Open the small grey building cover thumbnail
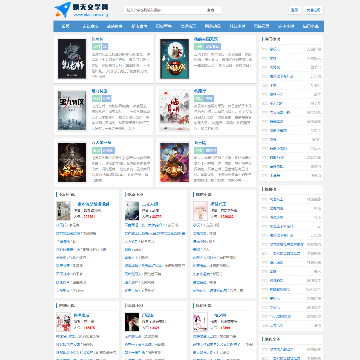360x360 pixels. [63, 210]
